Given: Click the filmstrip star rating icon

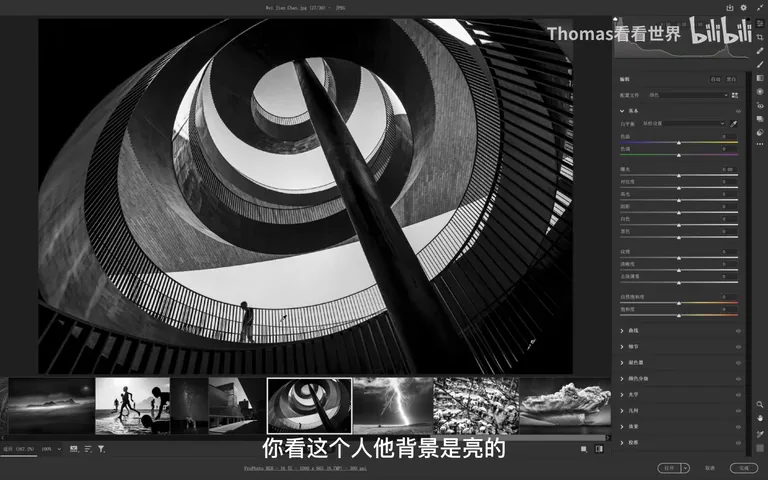Looking at the screenshot, I should pos(74,449).
